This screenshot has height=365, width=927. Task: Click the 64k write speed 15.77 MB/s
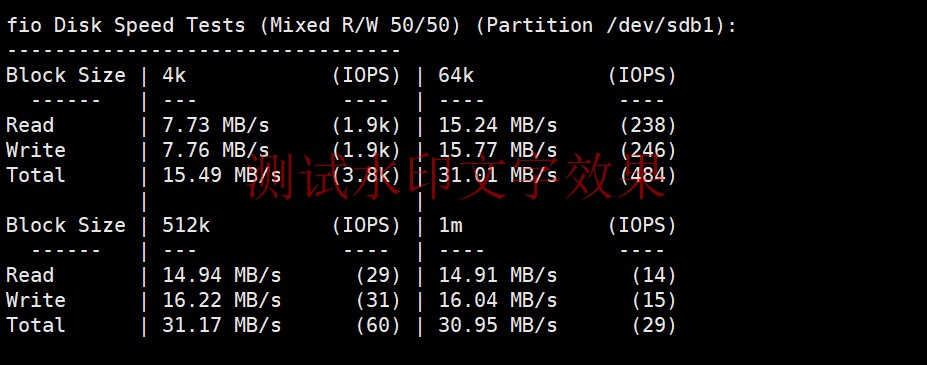point(498,150)
